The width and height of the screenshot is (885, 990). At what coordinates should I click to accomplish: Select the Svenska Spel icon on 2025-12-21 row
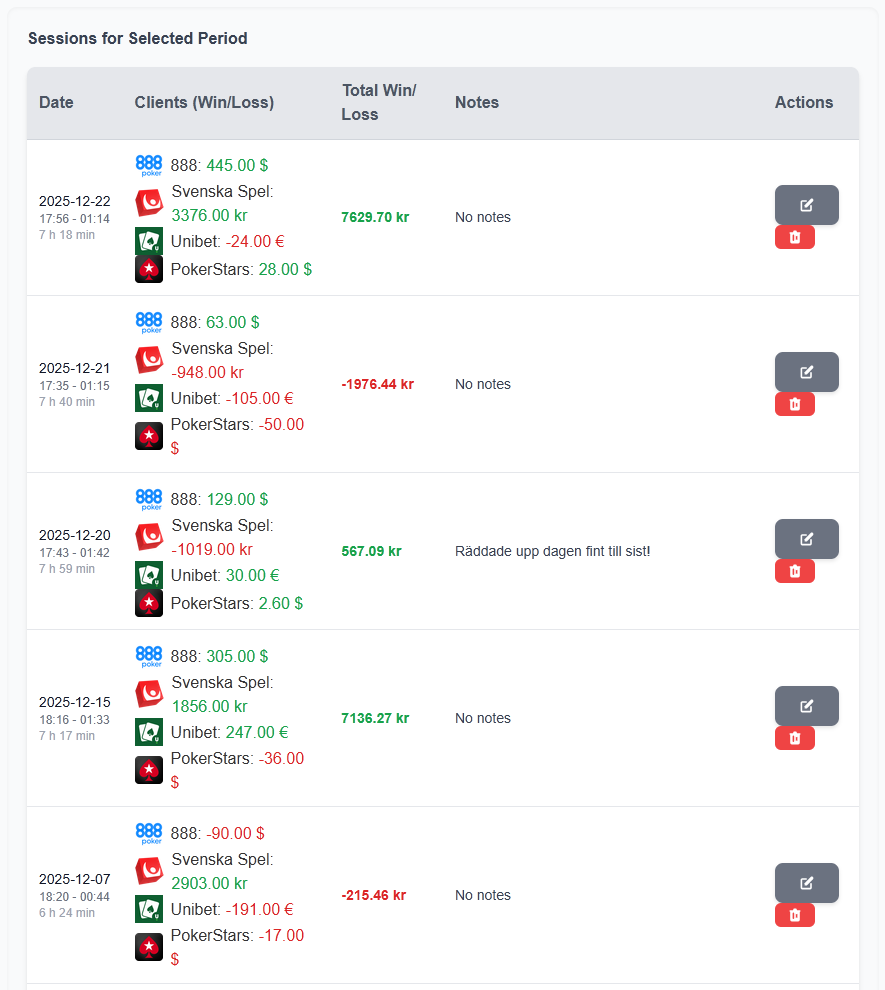[149, 360]
